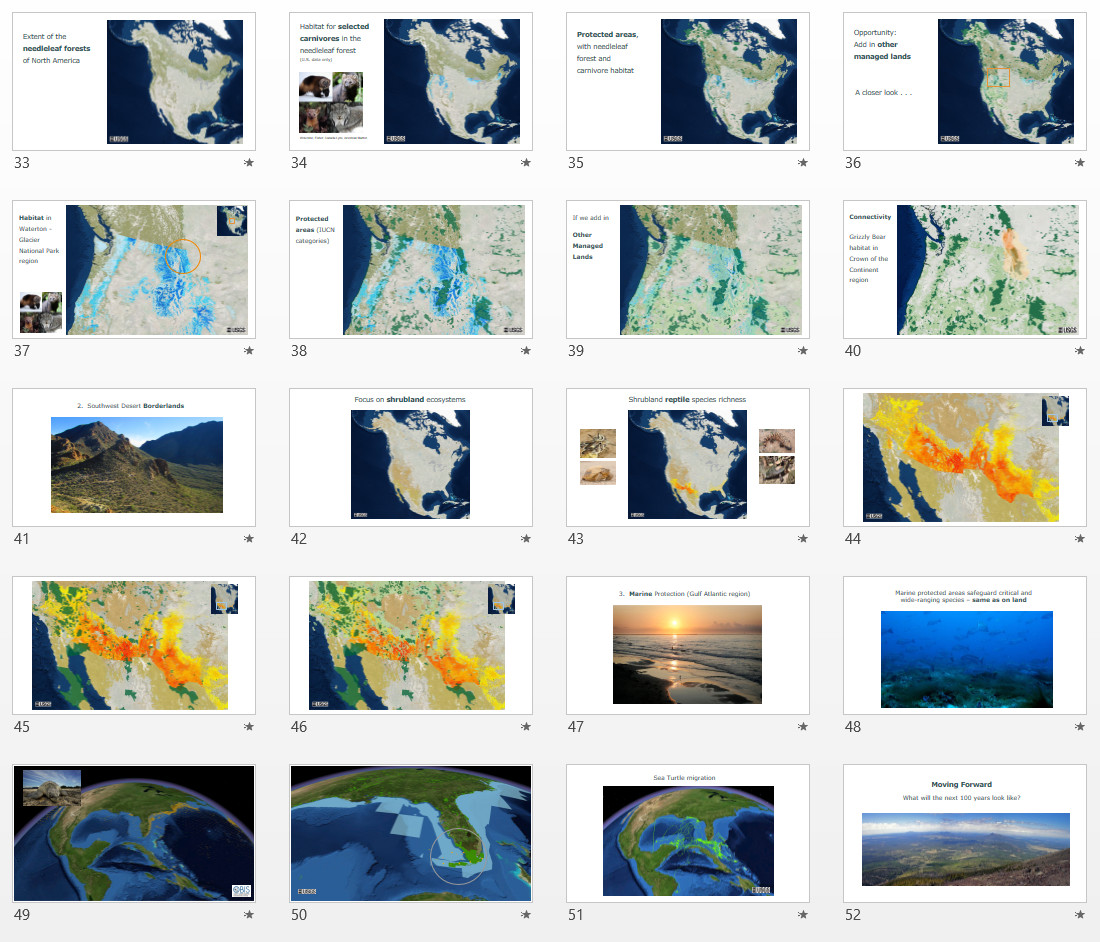Select the 'Habitat for selected carnivores' slide
The height and width of the screenshot is (942, 1100).
click(411, 81)
